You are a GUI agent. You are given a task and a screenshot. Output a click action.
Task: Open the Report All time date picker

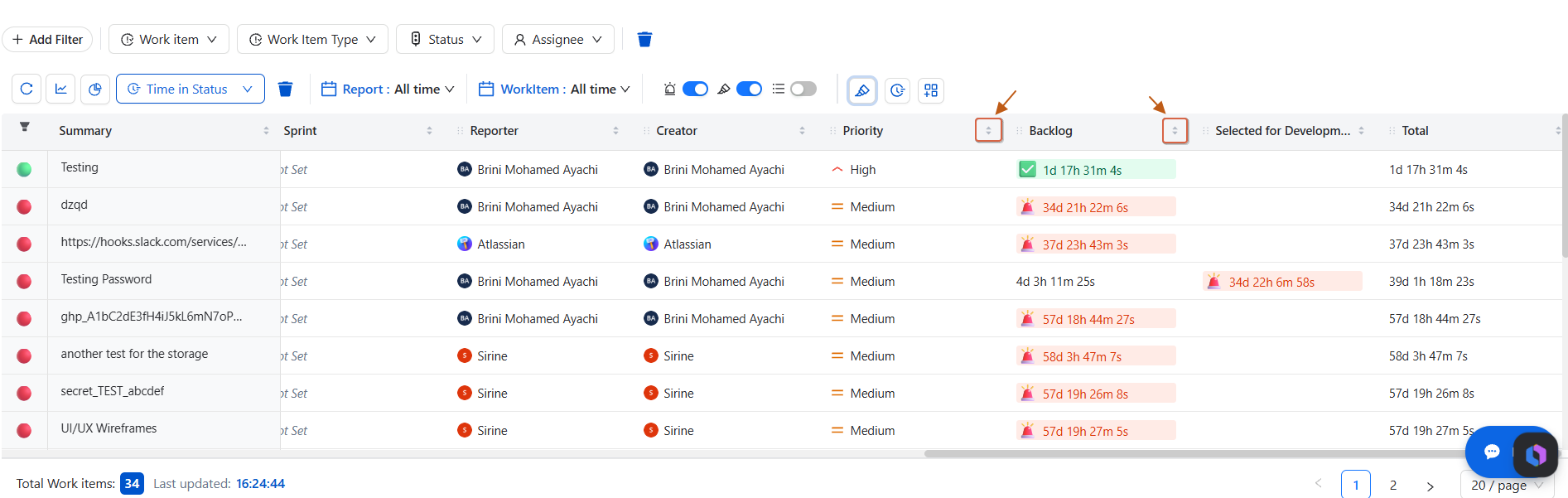(x=388, y=89)
